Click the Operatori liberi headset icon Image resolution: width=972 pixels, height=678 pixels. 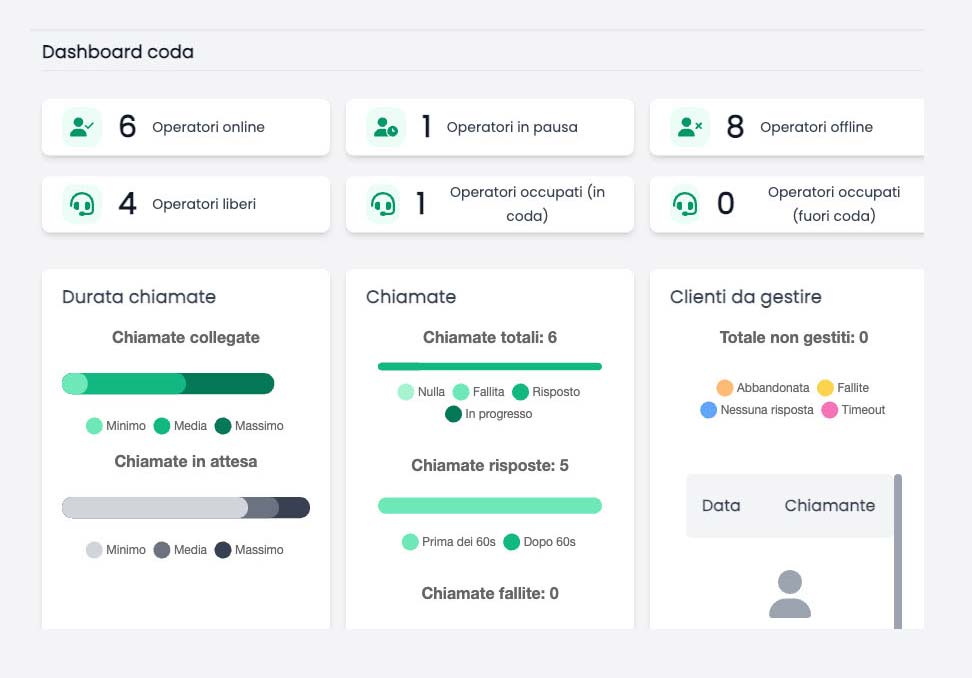82,204
